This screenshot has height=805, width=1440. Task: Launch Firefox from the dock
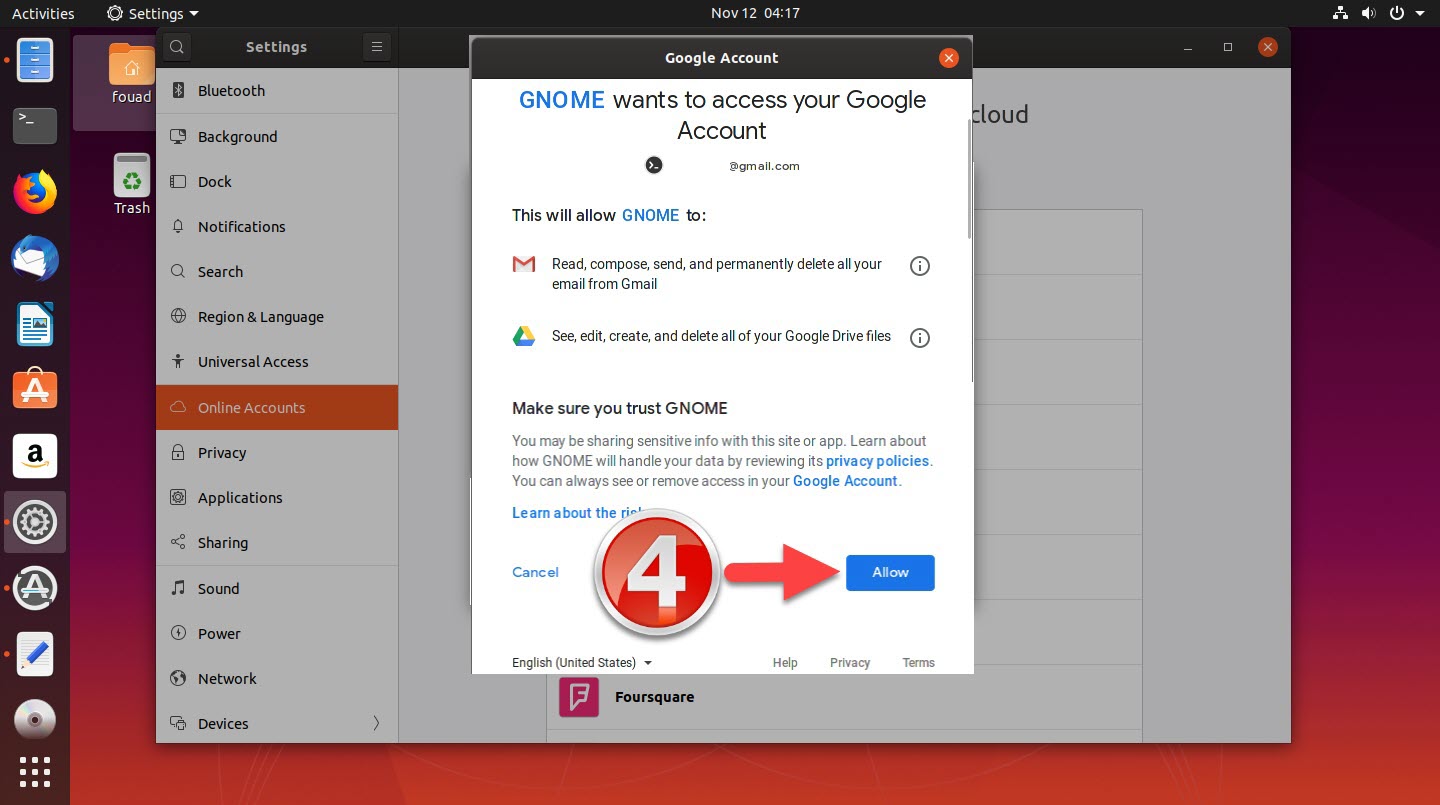35,191
